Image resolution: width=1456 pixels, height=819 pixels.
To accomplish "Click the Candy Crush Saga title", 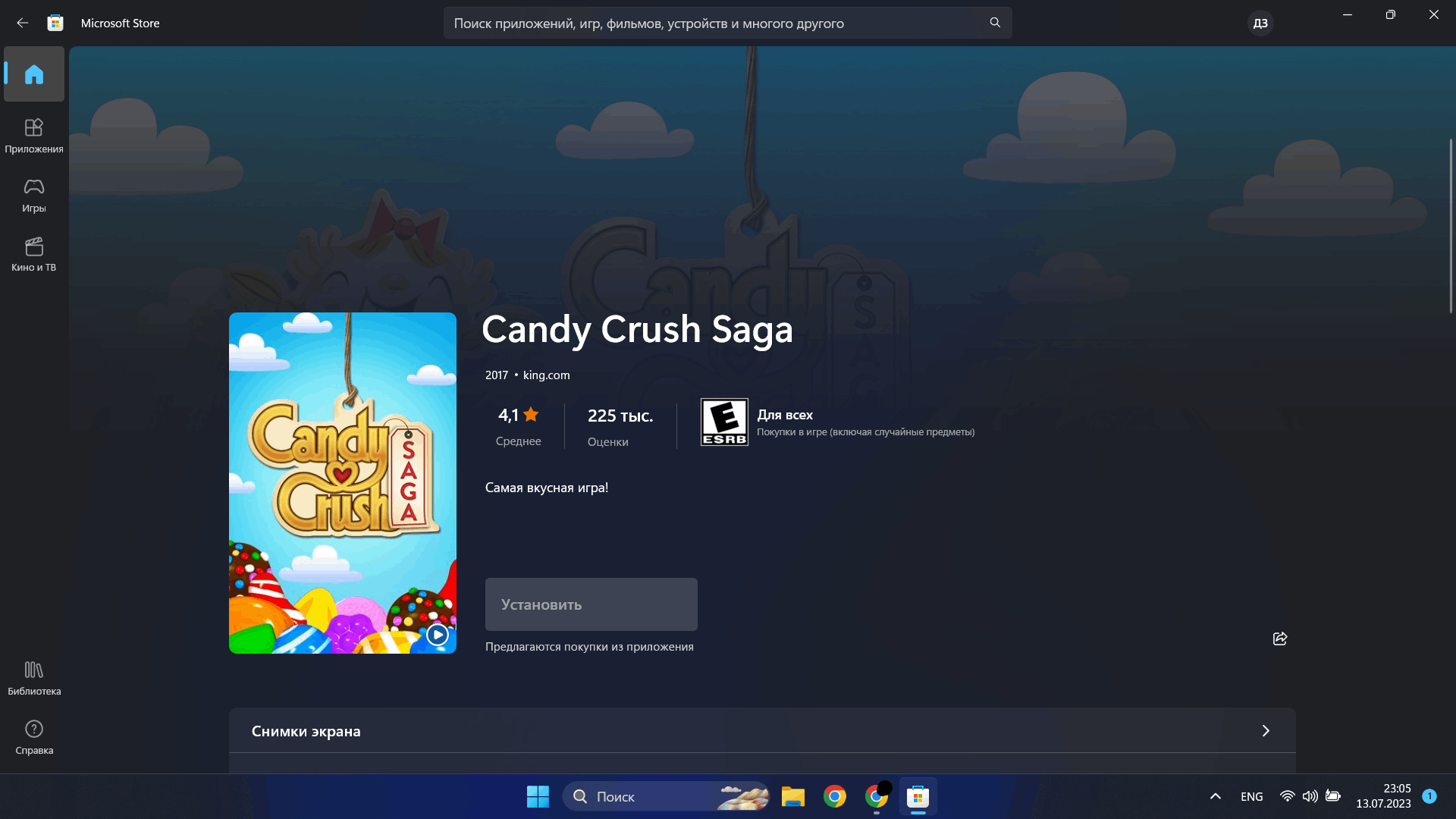I will click(x=638, y=330).
